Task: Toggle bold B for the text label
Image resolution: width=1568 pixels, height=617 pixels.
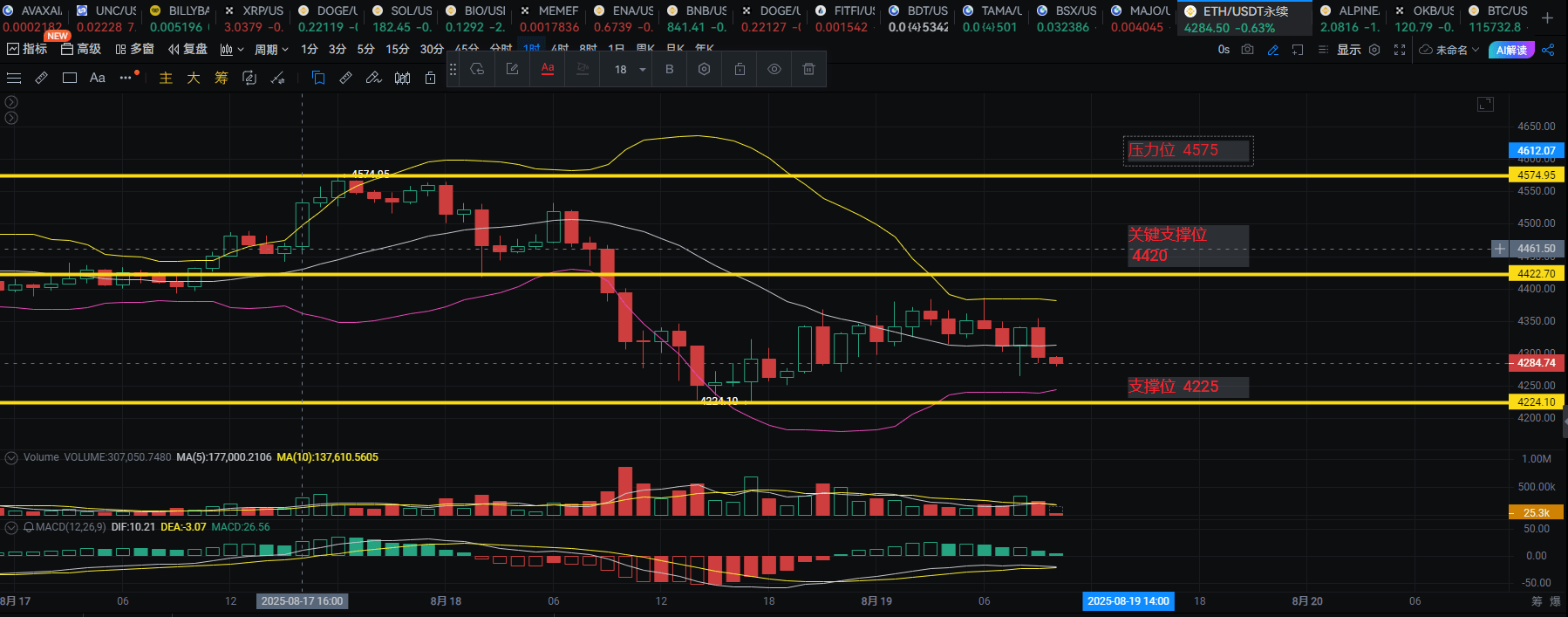Action: pyautogui.click(x=669, y=69)
